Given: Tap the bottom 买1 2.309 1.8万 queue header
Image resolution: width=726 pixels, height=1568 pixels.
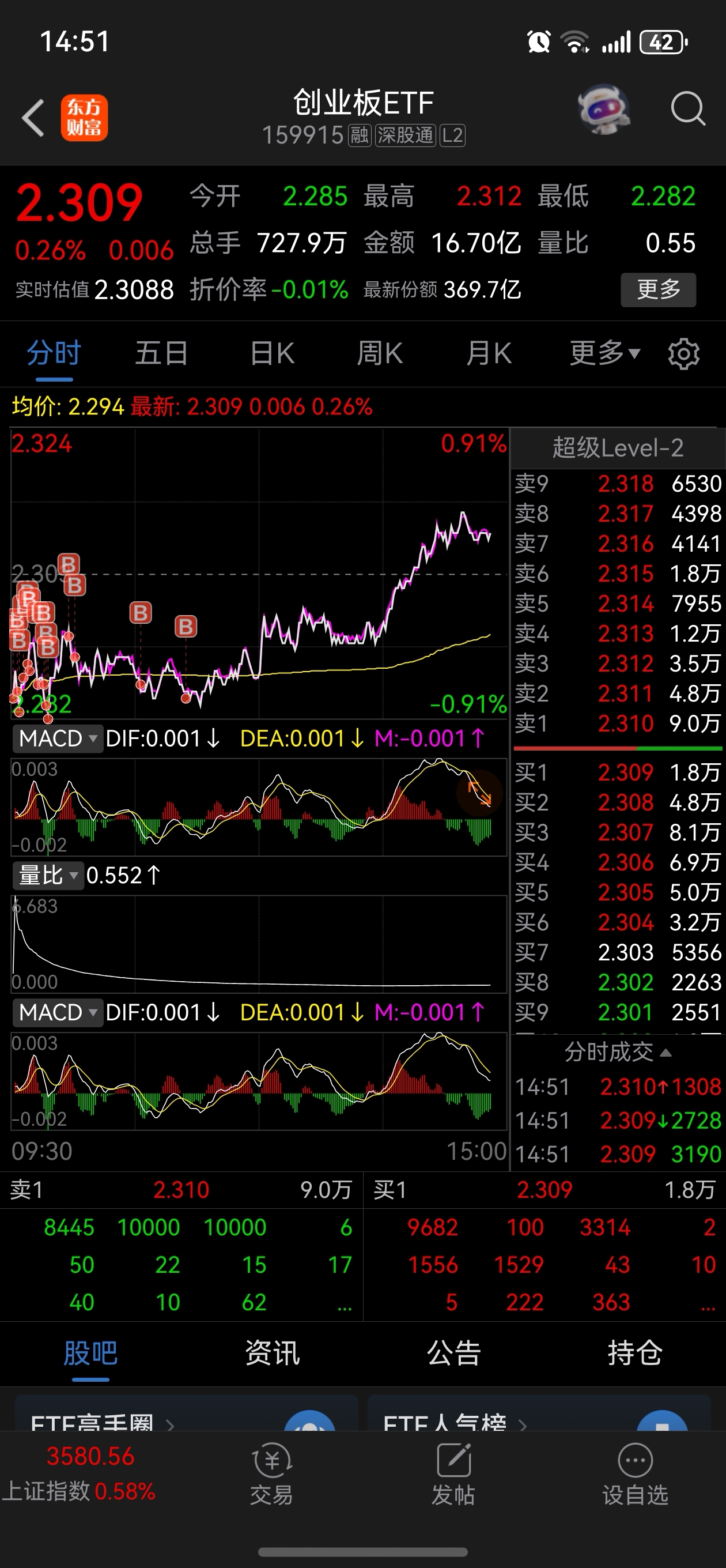Looking at the screenshot, I should coord(544,1189).
